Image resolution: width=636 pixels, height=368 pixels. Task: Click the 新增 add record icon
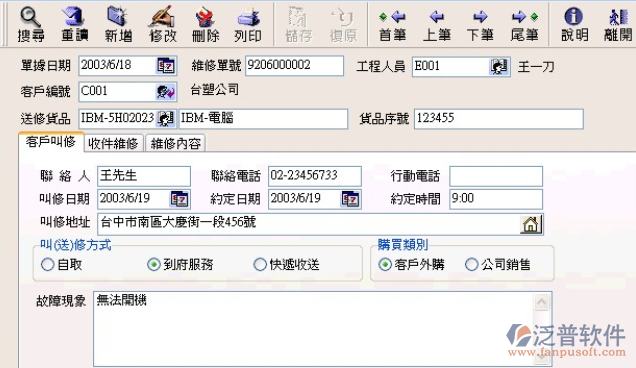(x=118, y=16)
